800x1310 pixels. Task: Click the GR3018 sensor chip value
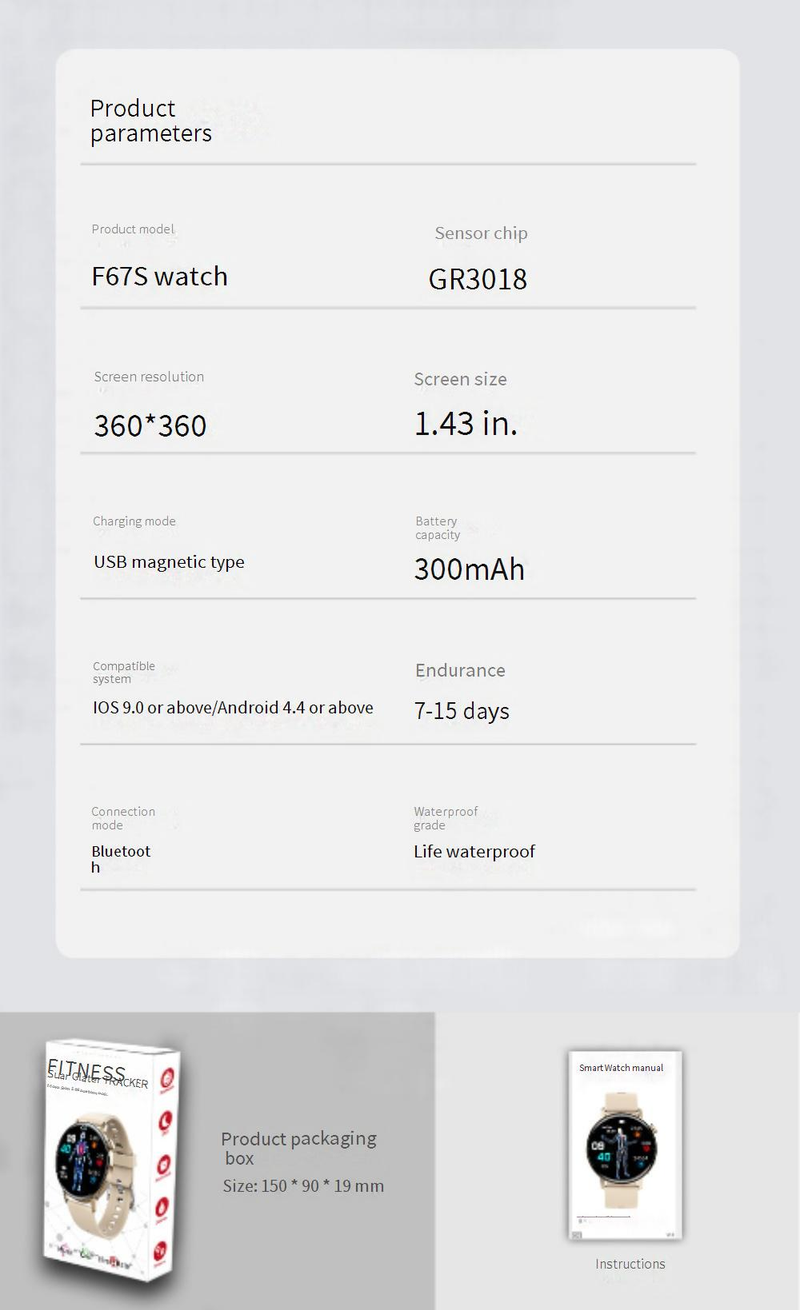(478, 279)
